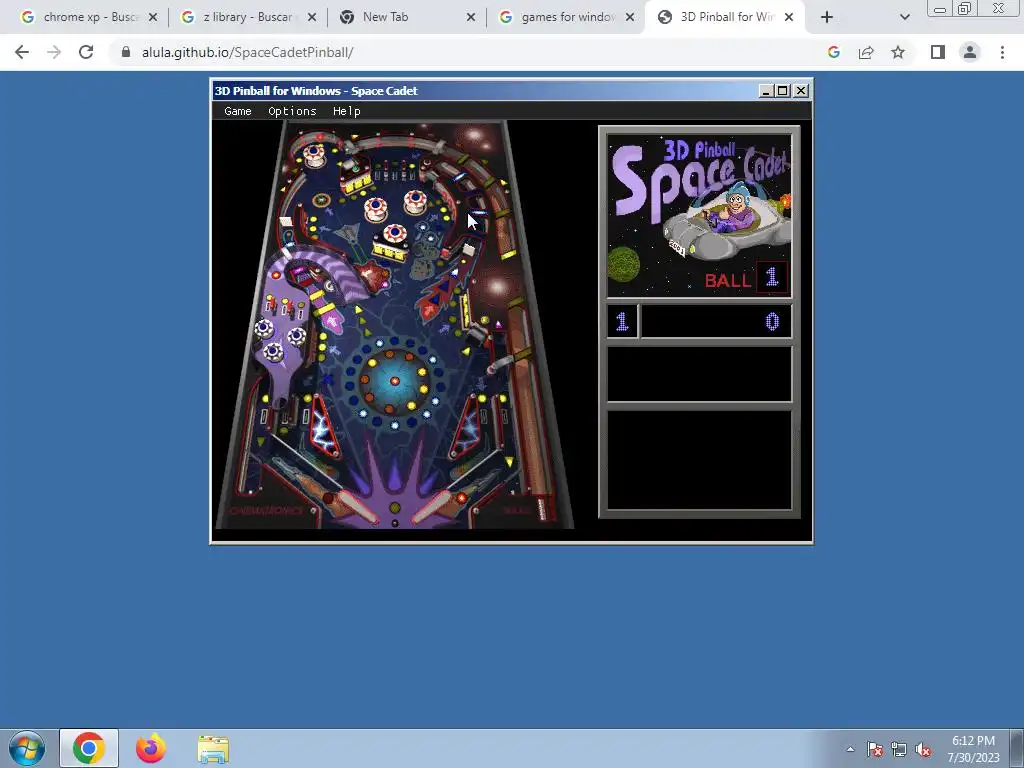Reload the current page
Screen dimensions: 1024x768
click(x=86, y=52)
